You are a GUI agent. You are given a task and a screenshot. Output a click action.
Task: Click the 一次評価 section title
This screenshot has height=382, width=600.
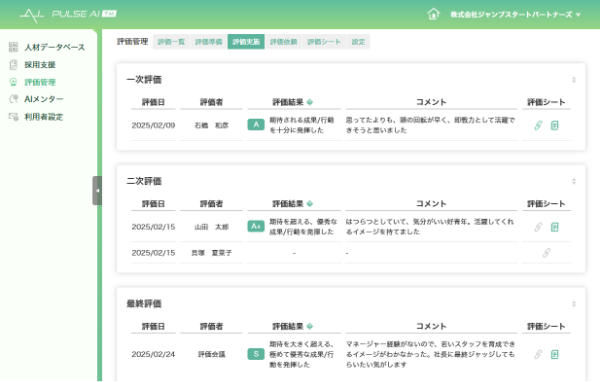144,80
